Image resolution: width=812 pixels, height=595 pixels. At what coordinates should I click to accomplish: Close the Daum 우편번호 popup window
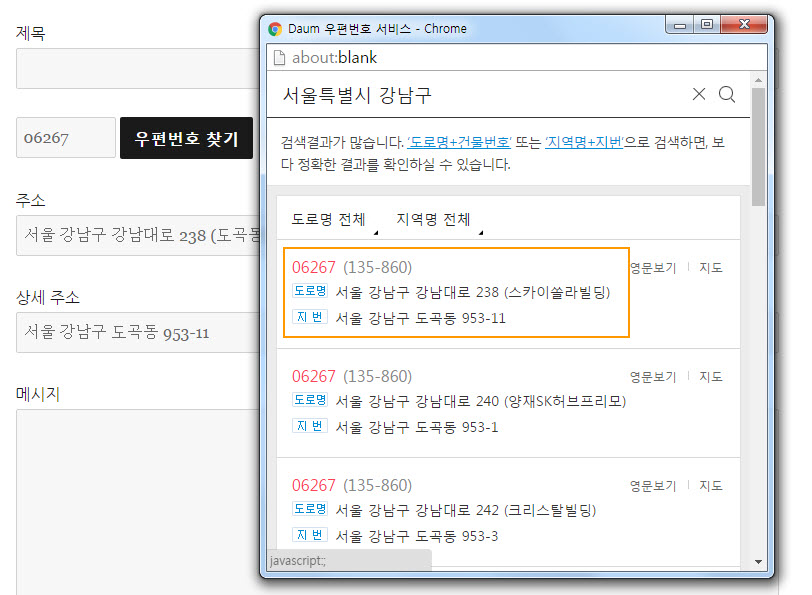point(744,24)
